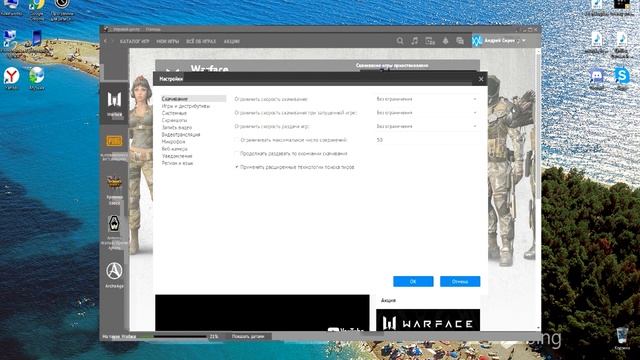Click the show details button in status bar

click(248, 337)
